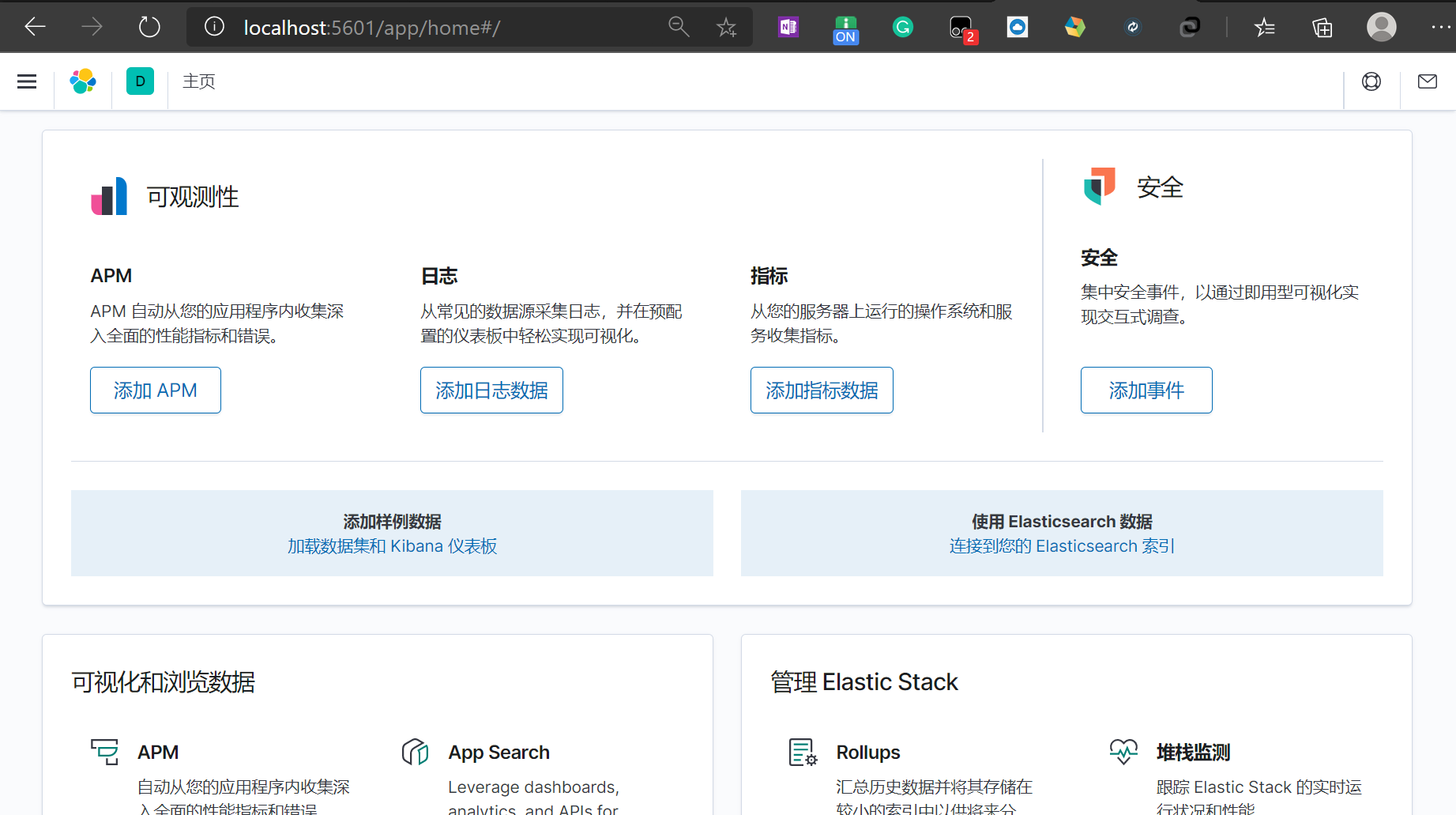Open the newsfeed mail icon
The image size is (1456, 815).
point(1428,81)
